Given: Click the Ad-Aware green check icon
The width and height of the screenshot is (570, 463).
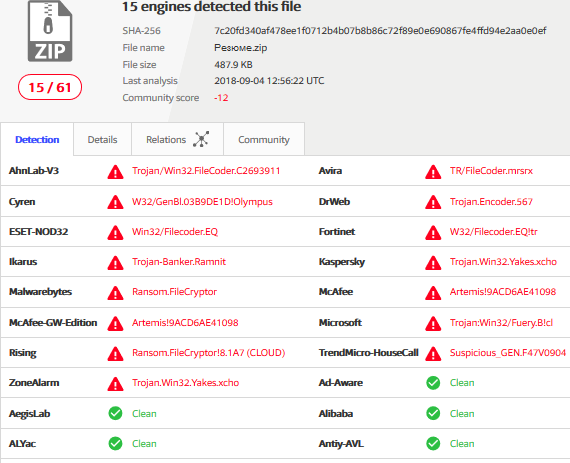Looking at the screenshot, I should [x=433, y=383].
